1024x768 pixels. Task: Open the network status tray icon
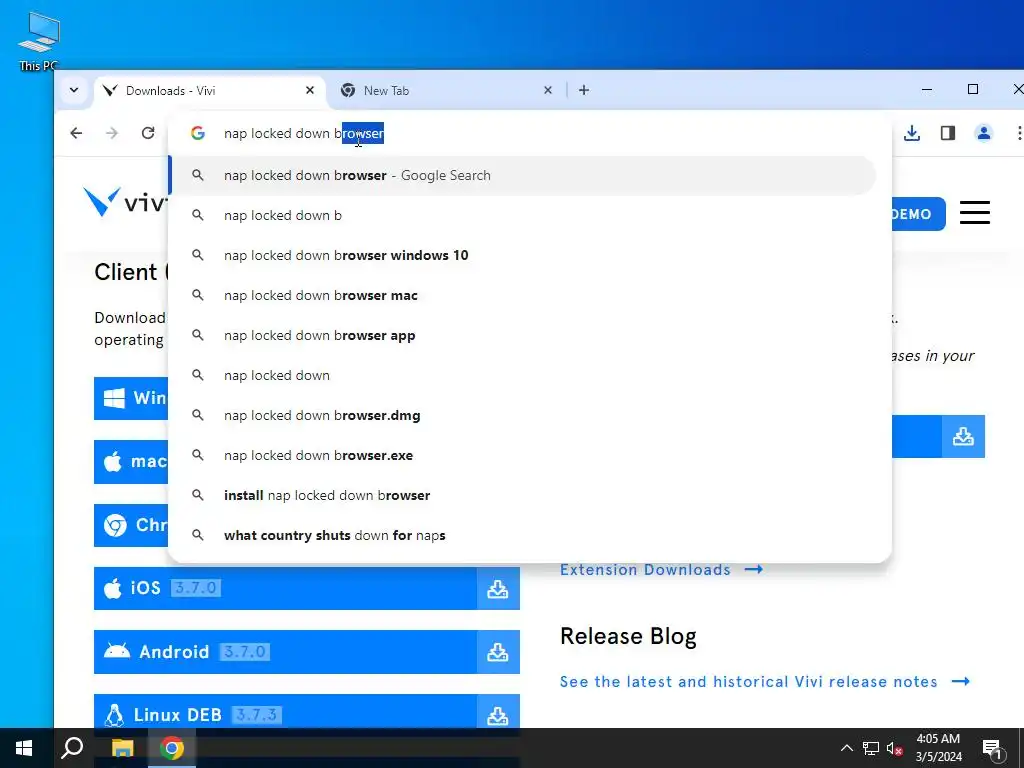click(871, 748)
